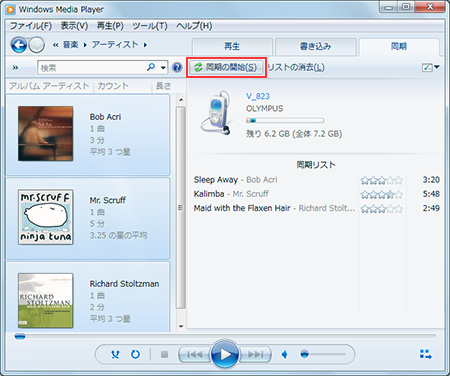450x376 pixels.
Task: Adjust the volume slider
Action: pyautogui.click(x=322, y=354)
